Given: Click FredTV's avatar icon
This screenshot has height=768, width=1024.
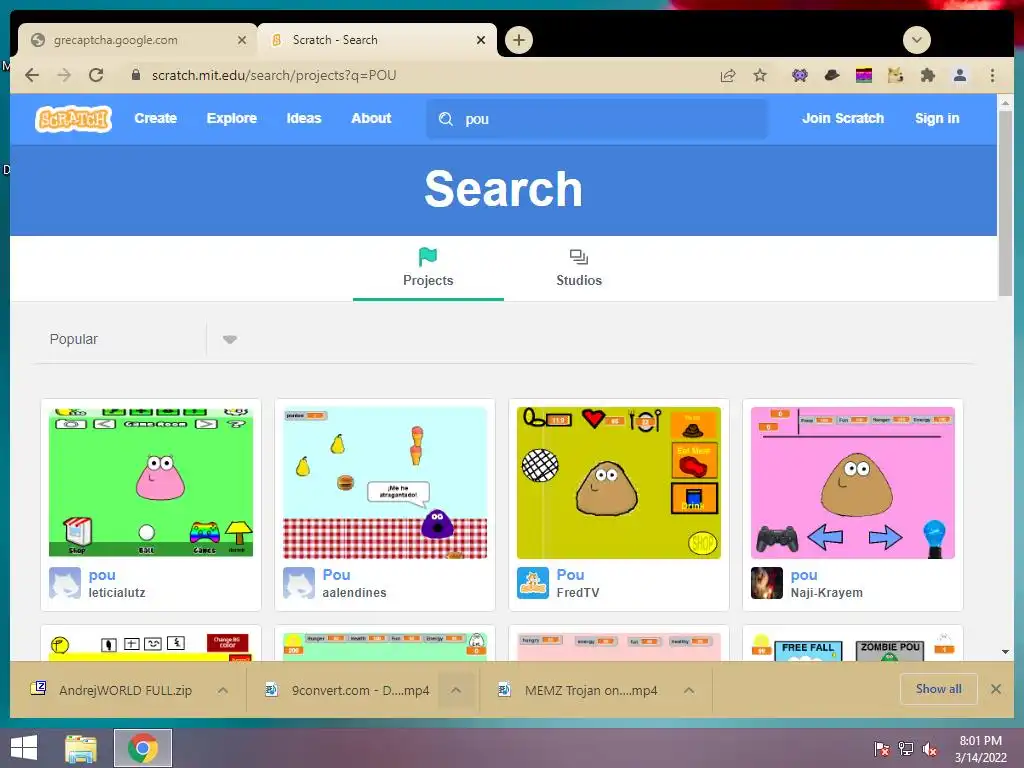Looking at the screenshot, I should click(x=533, y=583).
